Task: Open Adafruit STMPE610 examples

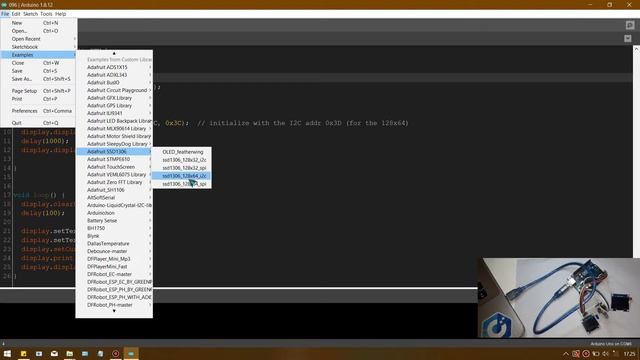Action: (114, 159)
